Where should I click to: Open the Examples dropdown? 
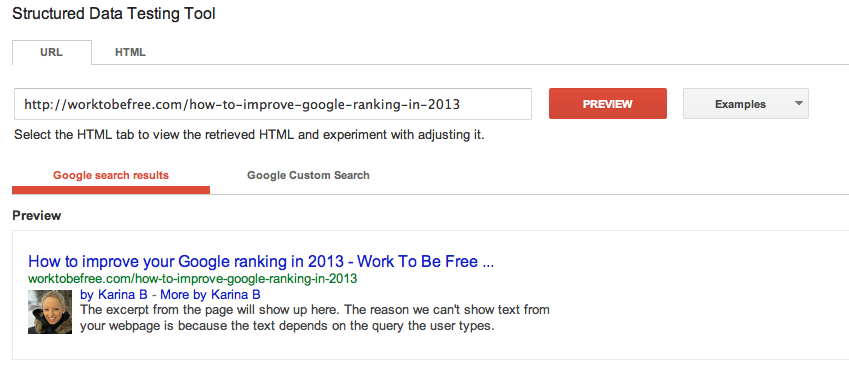pyautogui.click(x=746, y=104)
